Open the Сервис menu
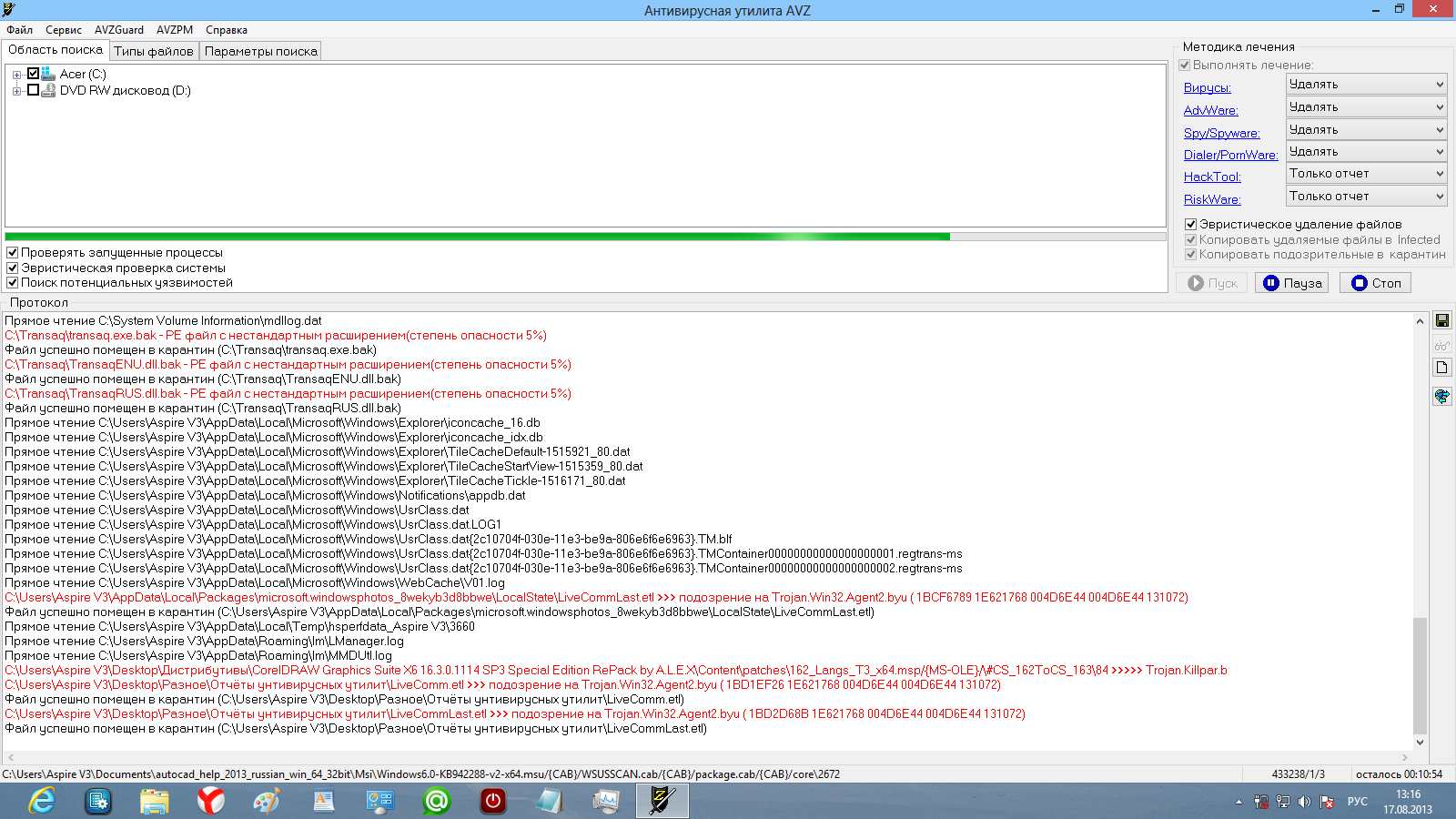This screenshot has height=819, width=1456. 64,30
